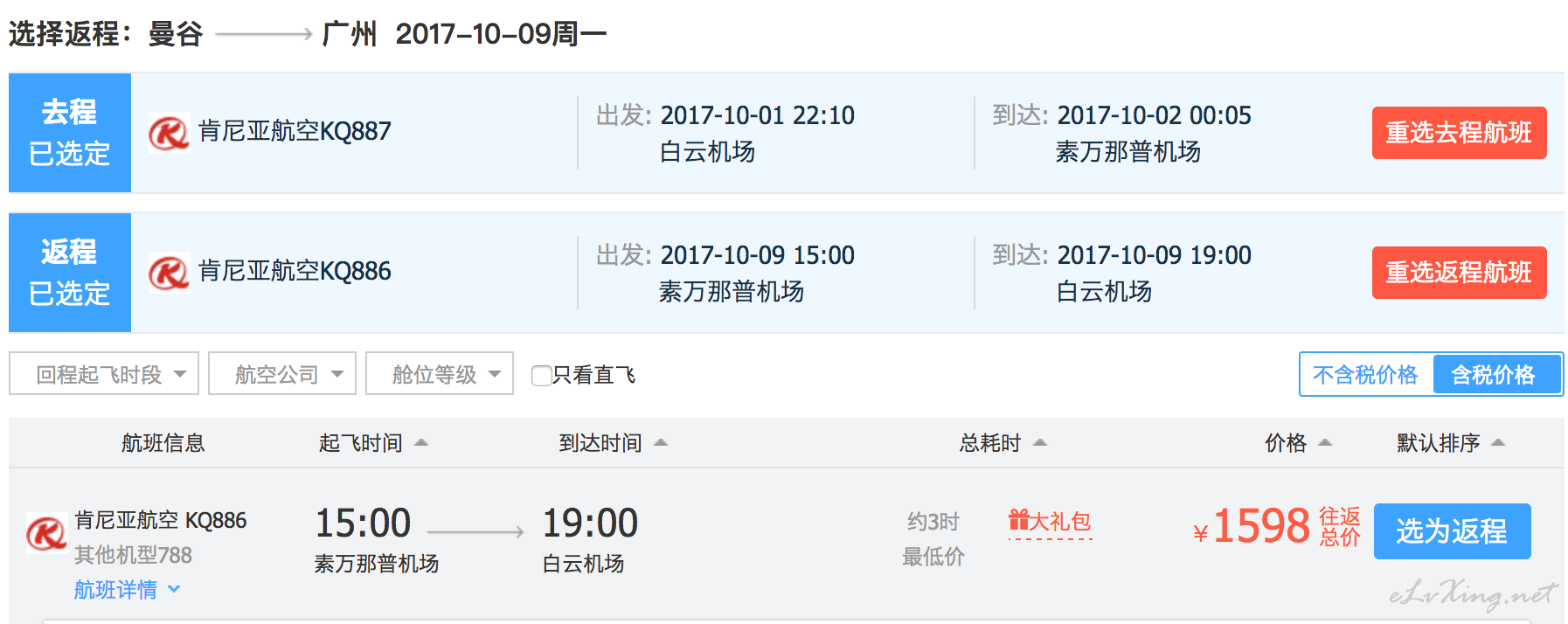Image resolution: width=1568 pixels, height=624 pixels.
Task: Open the 舱位等级 cabin class dropdown
Action: (x=440, y=374)
